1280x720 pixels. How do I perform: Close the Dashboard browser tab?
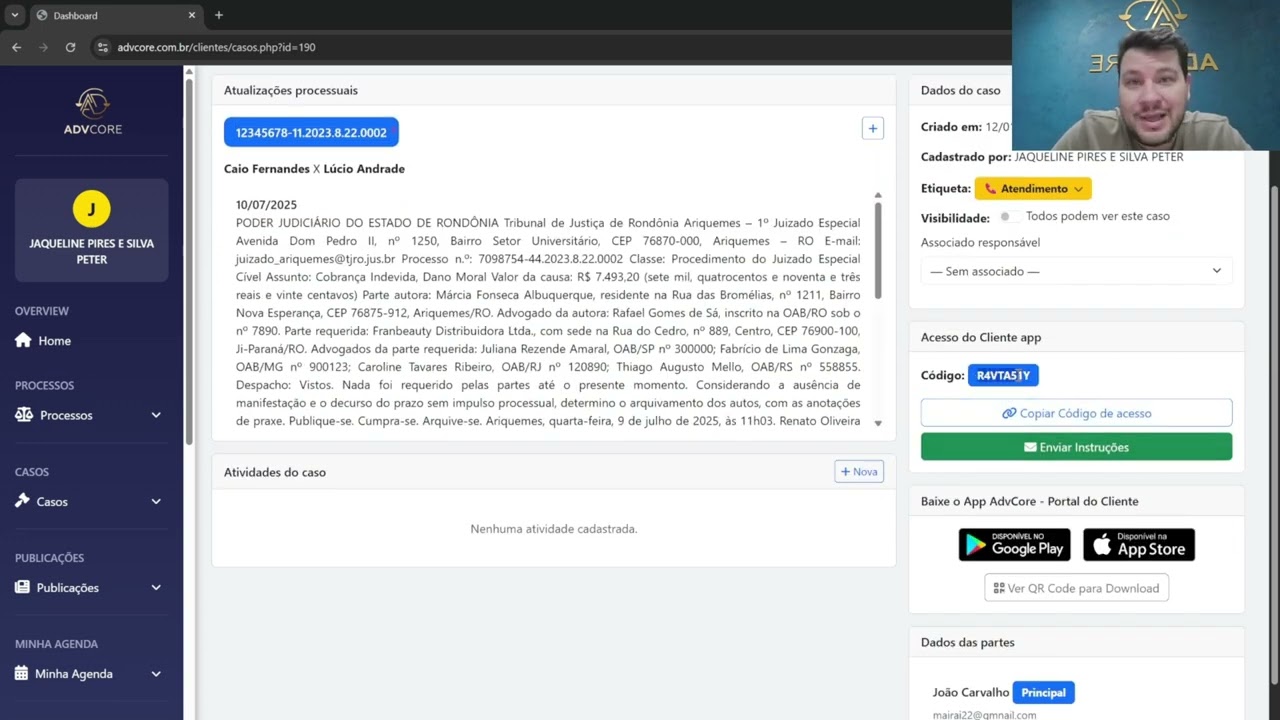coord(192,15)
